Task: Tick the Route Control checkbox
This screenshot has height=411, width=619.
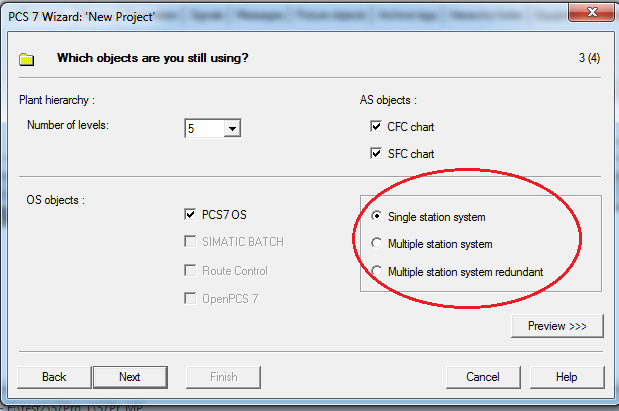Action: pos(190,270)
